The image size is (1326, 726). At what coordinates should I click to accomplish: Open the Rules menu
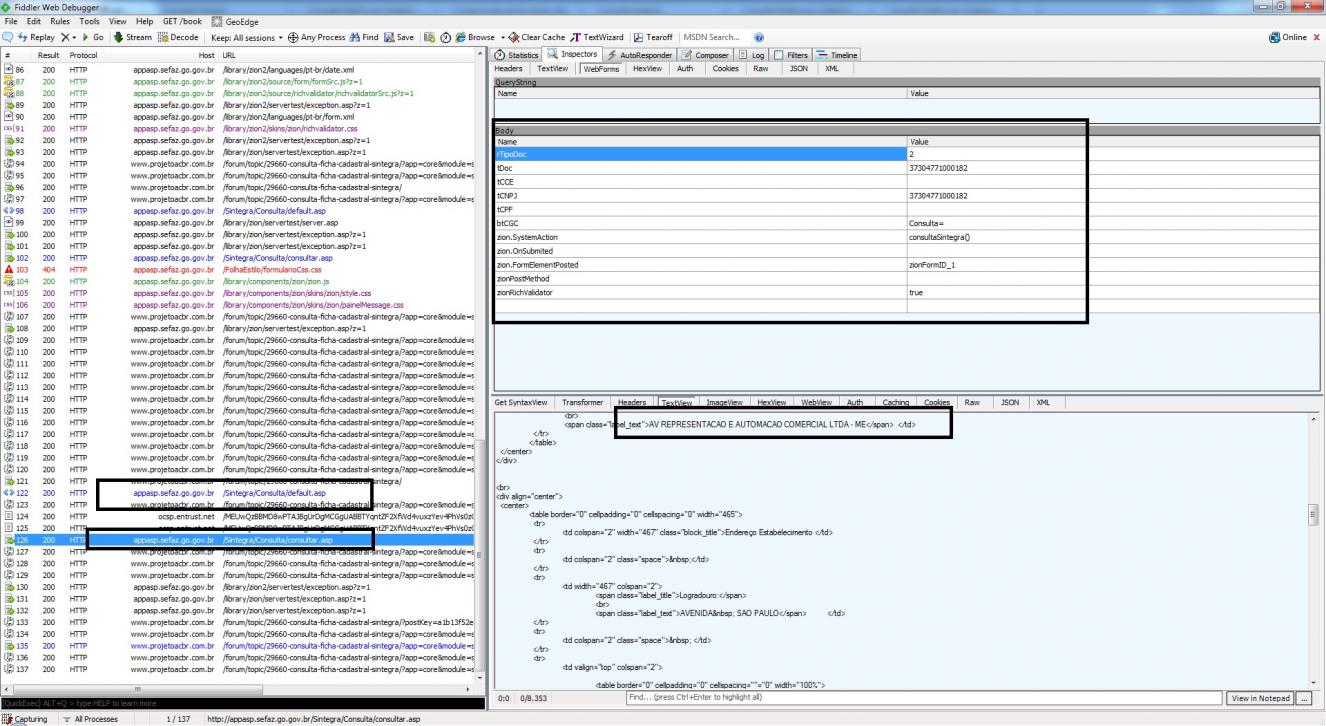click(x=60, y=21)
